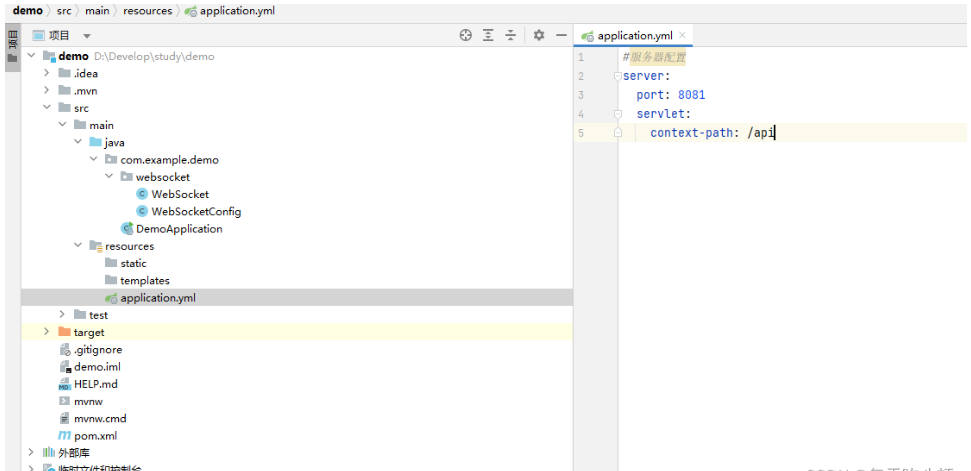Select the mvnw.cmd file

pos(100,419)
